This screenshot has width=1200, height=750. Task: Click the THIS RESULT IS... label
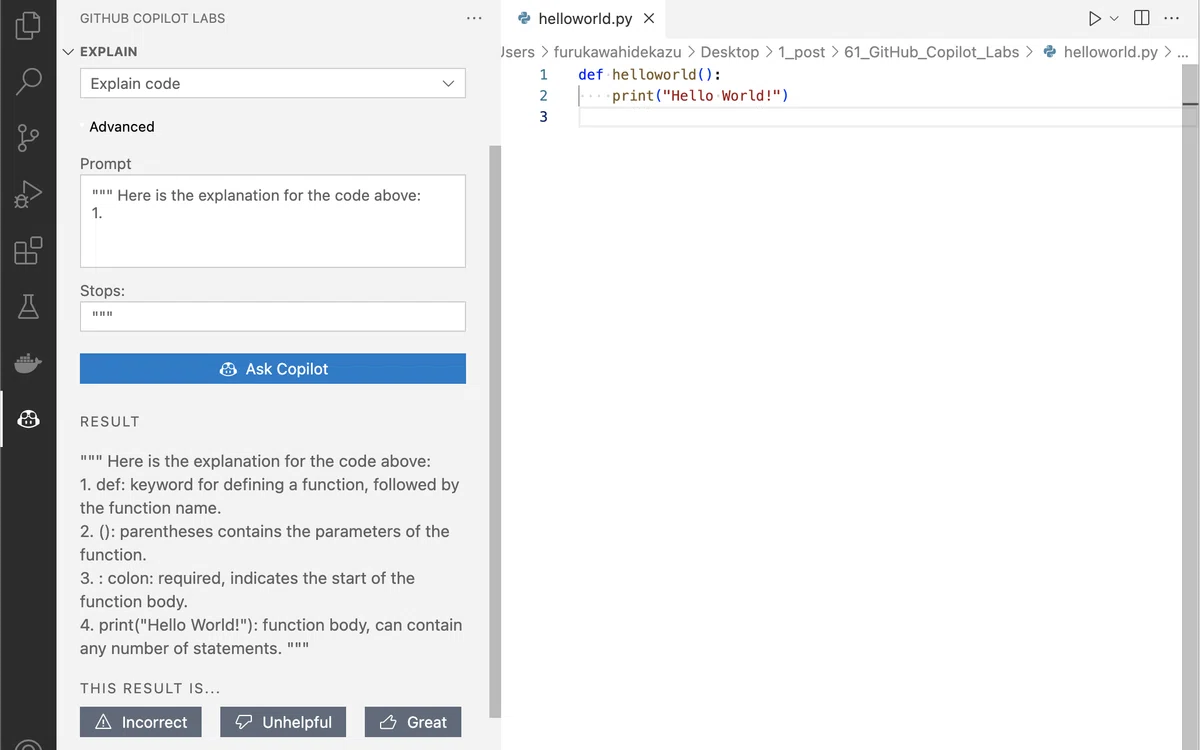[150, 688]
